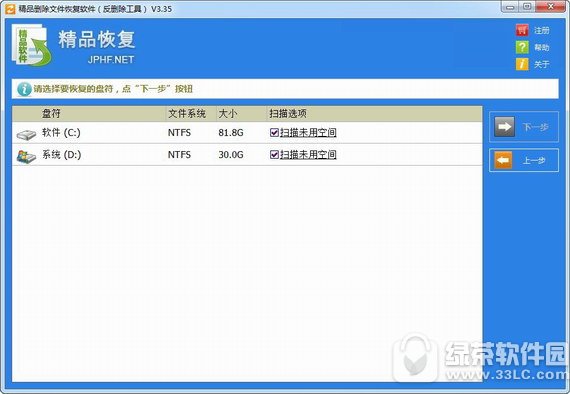Select the 软件 (C:) drive row
This screenshot has width=570, height=394.
click(x=247, y=133)
